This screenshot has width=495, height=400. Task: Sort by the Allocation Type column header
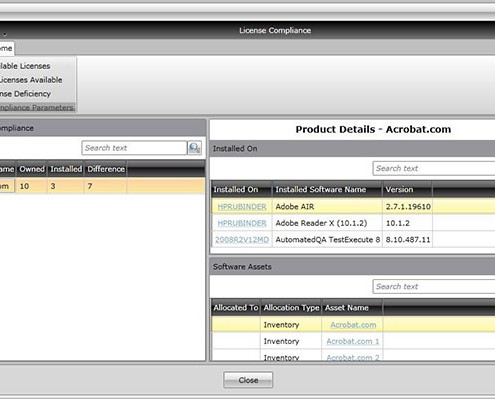[x=291, y=308]
